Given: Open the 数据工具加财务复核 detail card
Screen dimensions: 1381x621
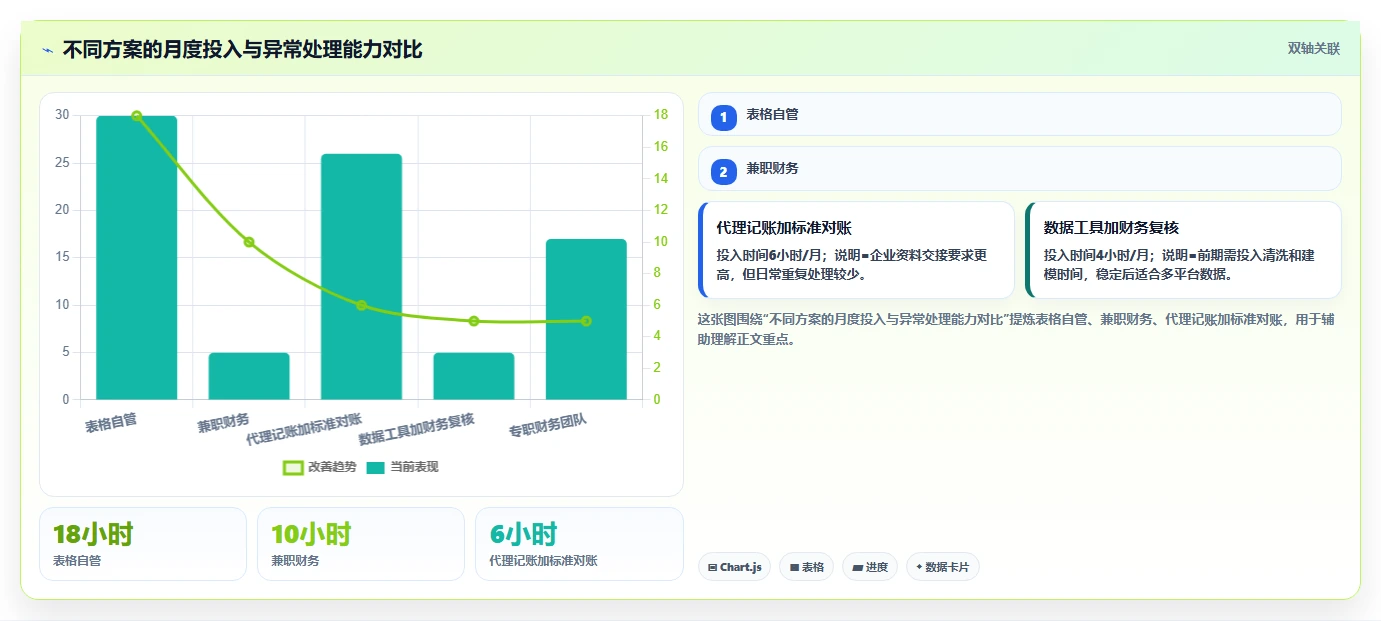Looking at the screenshot, I should tap(1183, 250).
